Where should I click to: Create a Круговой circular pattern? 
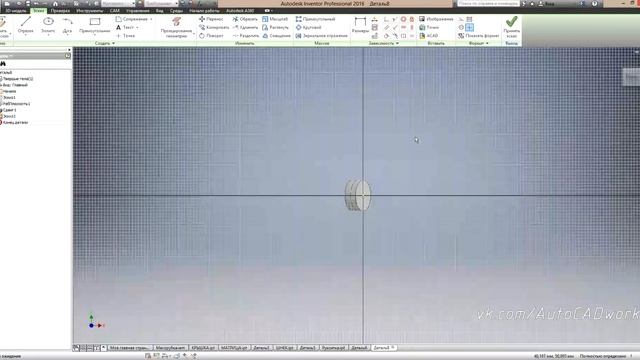pos(308,27)
